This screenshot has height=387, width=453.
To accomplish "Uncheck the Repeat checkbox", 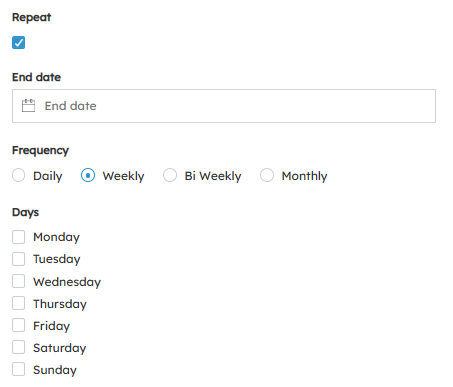I will [18, 43].
